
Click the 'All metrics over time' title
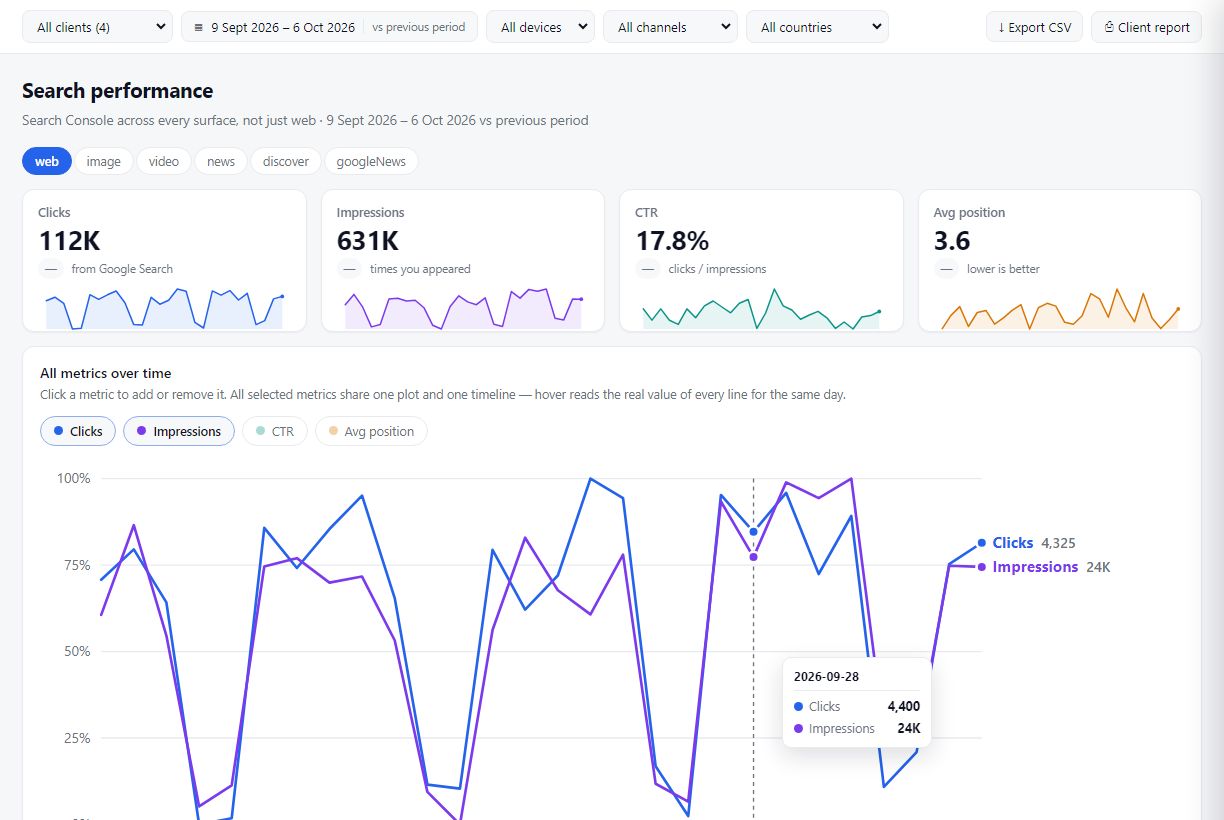point(106,373)
